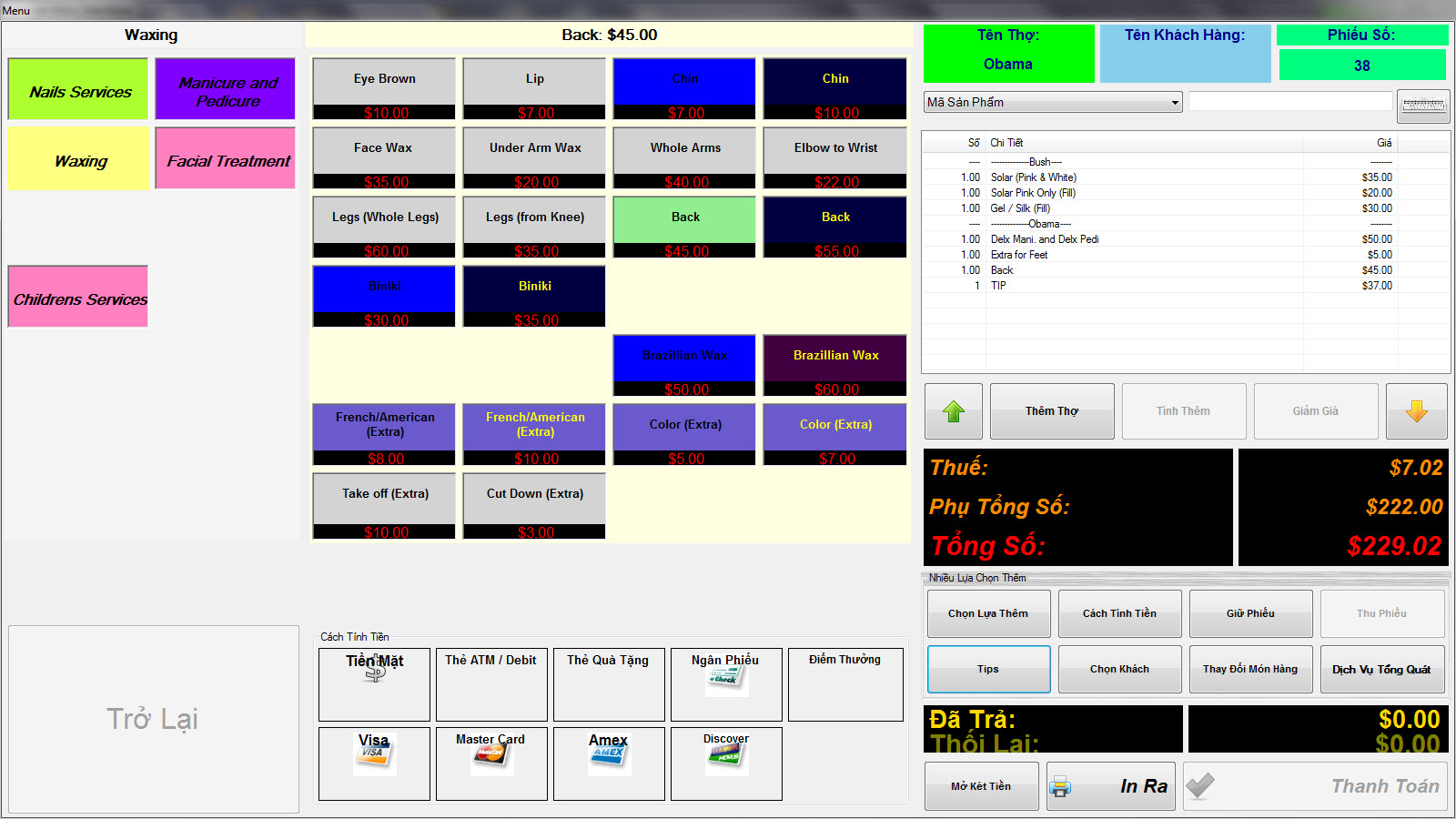Add Brazillian Wax $60.00 service
Image resolution: width=1456 pixels, height=819 pixels.
pos(834,364)
